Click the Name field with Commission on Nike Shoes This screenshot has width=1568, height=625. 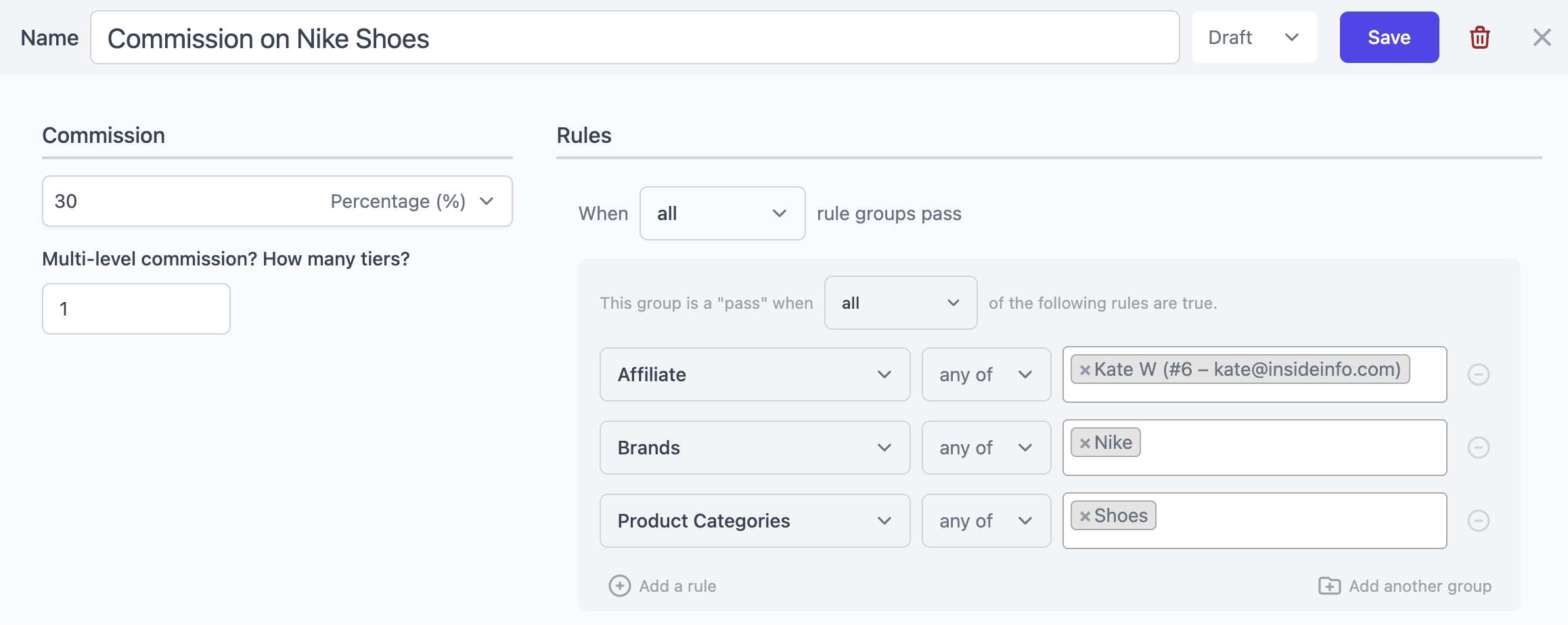pos(634,38)
